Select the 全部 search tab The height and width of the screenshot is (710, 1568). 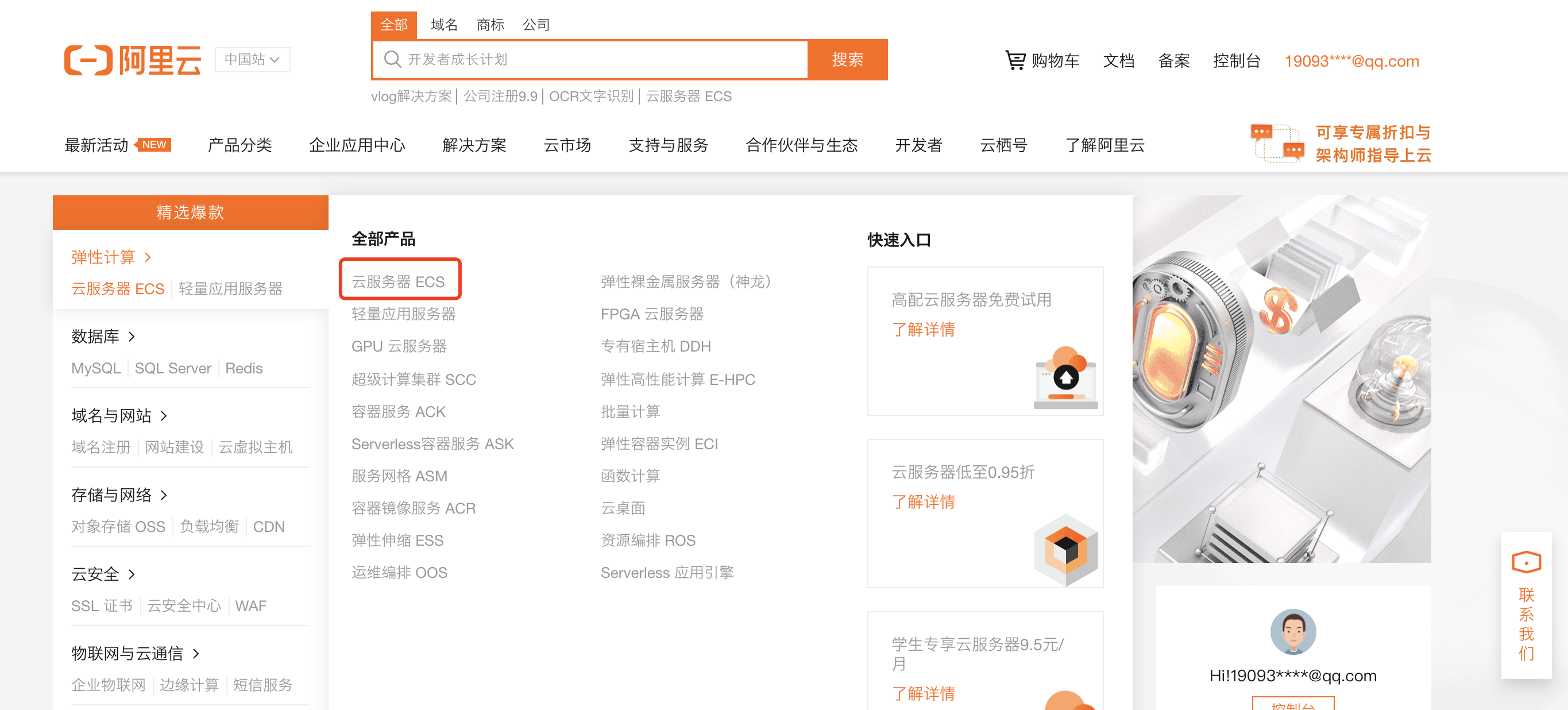pos(394,25)
